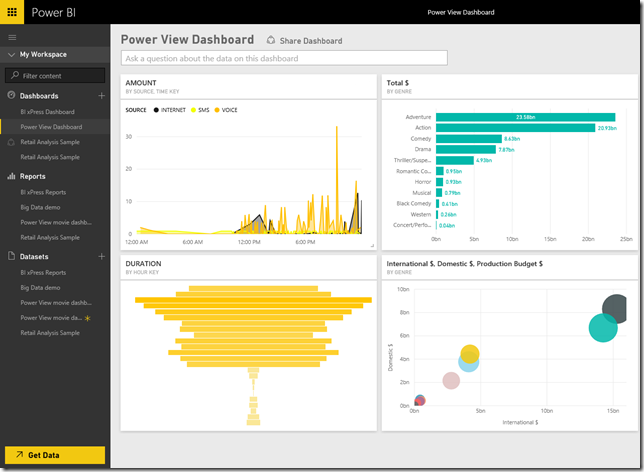Click the yellow bubble in scatter chart
This screenshot has width=644, height=472.
click(470, 354)
